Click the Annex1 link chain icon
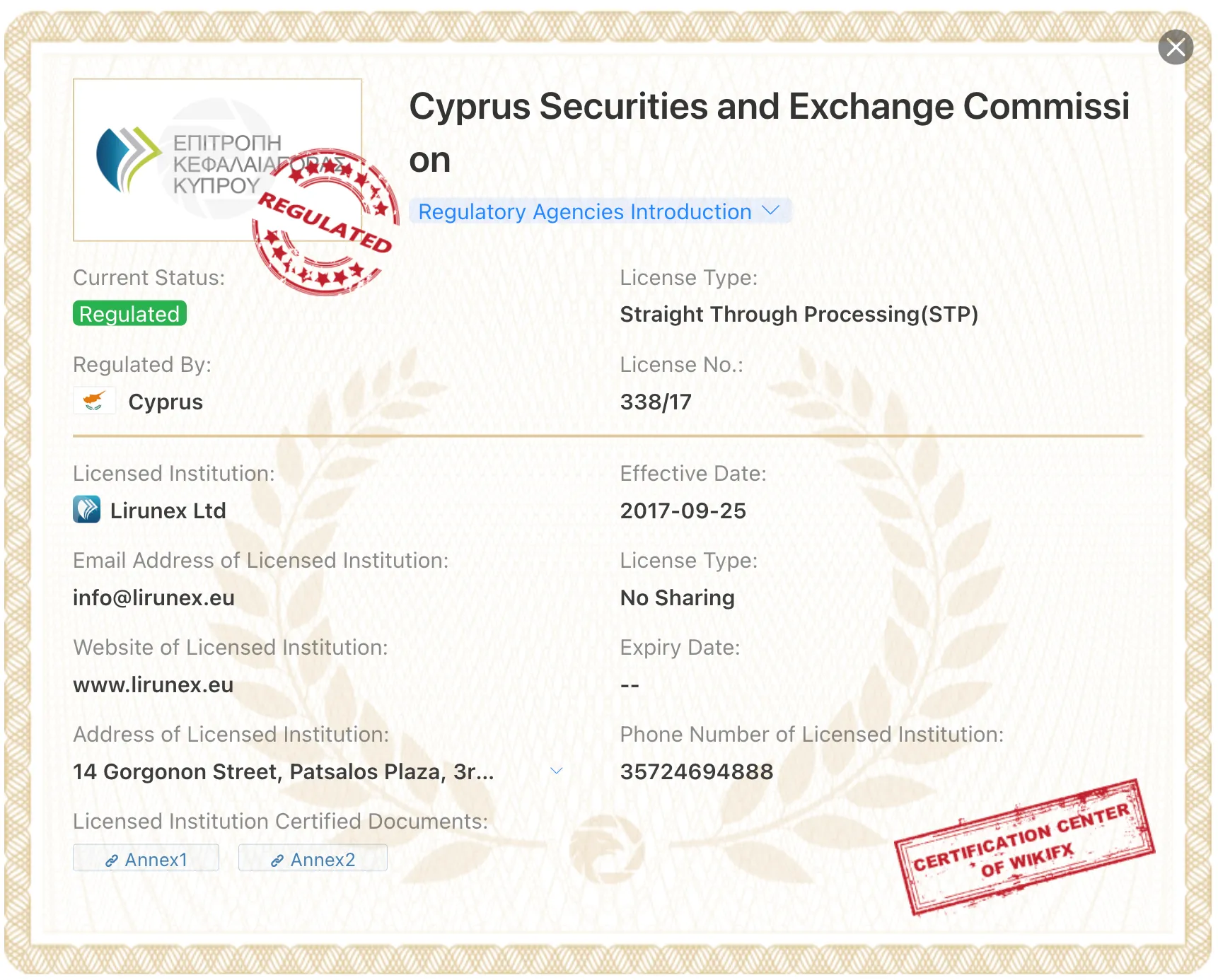 pos(112,861)
